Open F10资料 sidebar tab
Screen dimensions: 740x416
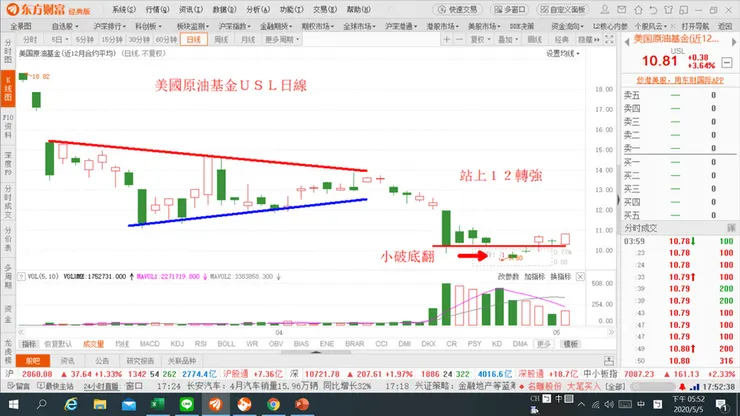click(x=8, y=127)
